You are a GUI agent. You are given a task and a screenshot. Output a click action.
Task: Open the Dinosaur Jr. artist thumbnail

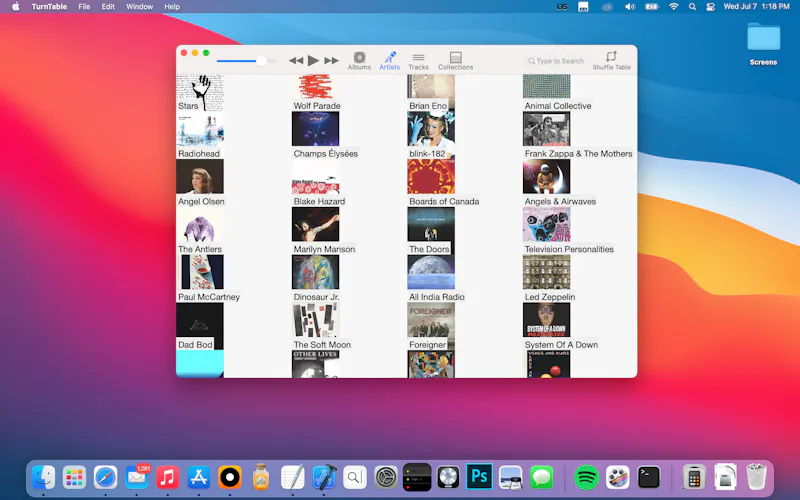click(315, 272)
